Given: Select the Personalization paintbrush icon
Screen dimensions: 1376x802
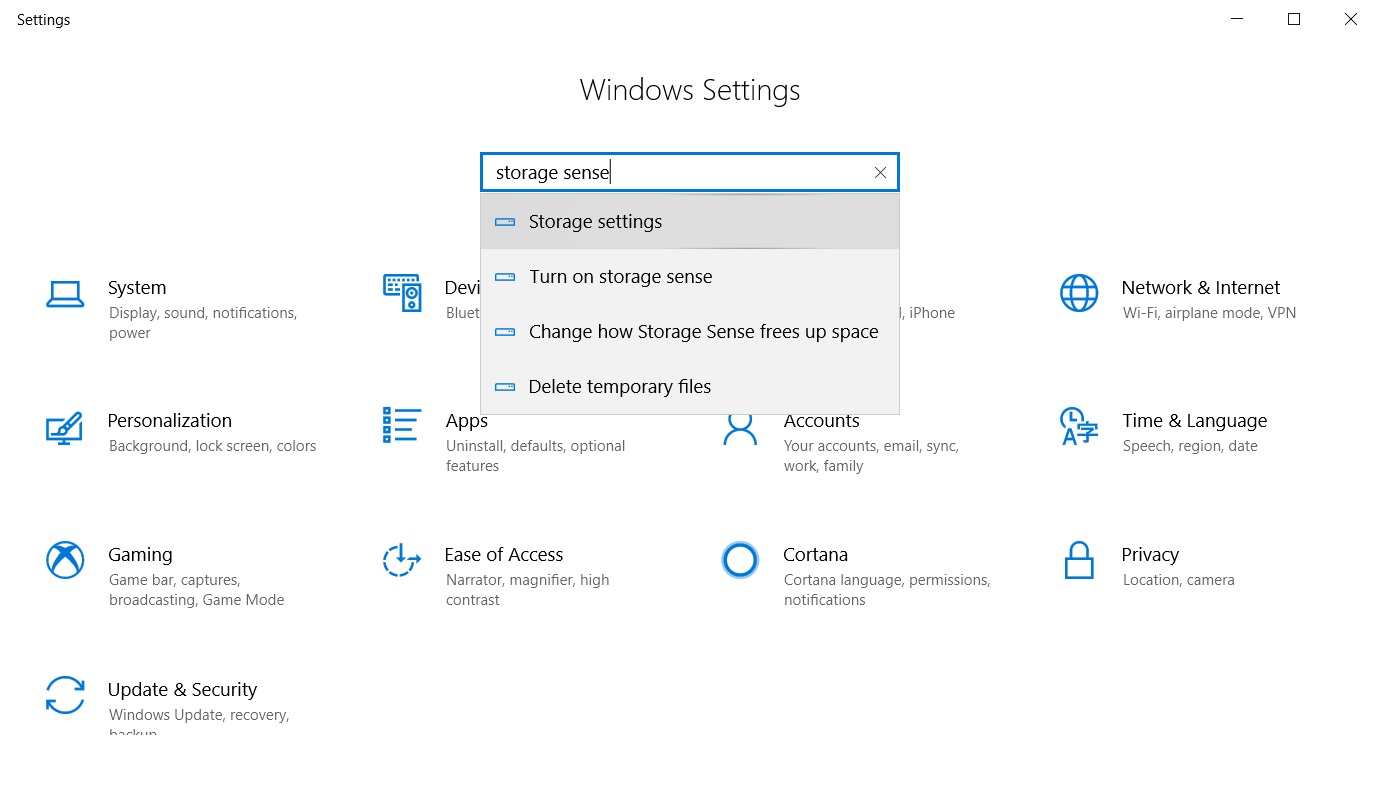Looking at the screenshot, I should 65,427.
